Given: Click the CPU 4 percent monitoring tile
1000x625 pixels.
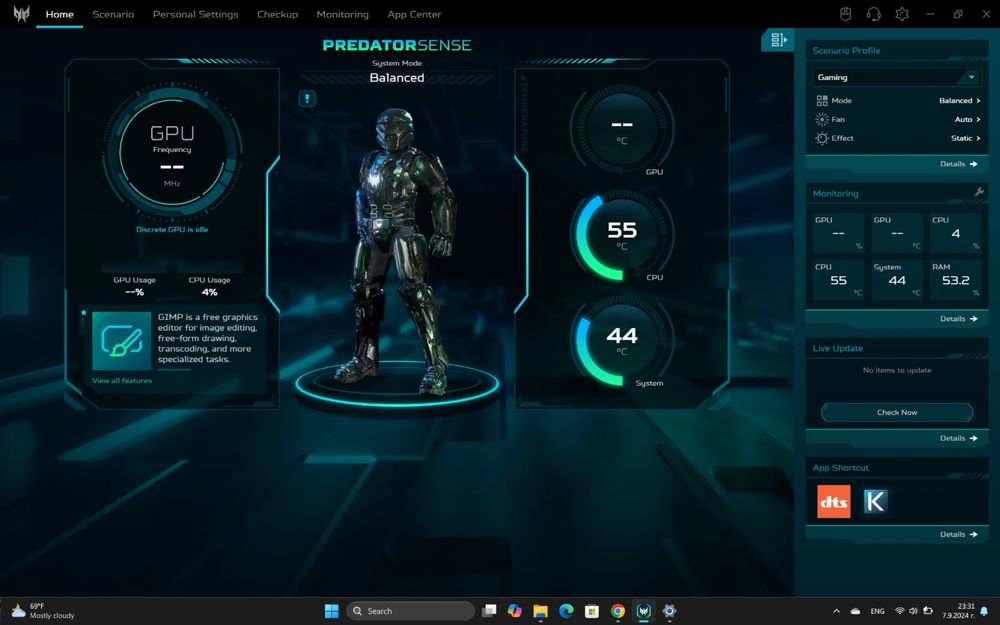Looking at the screenshot, I should (955, 233).
